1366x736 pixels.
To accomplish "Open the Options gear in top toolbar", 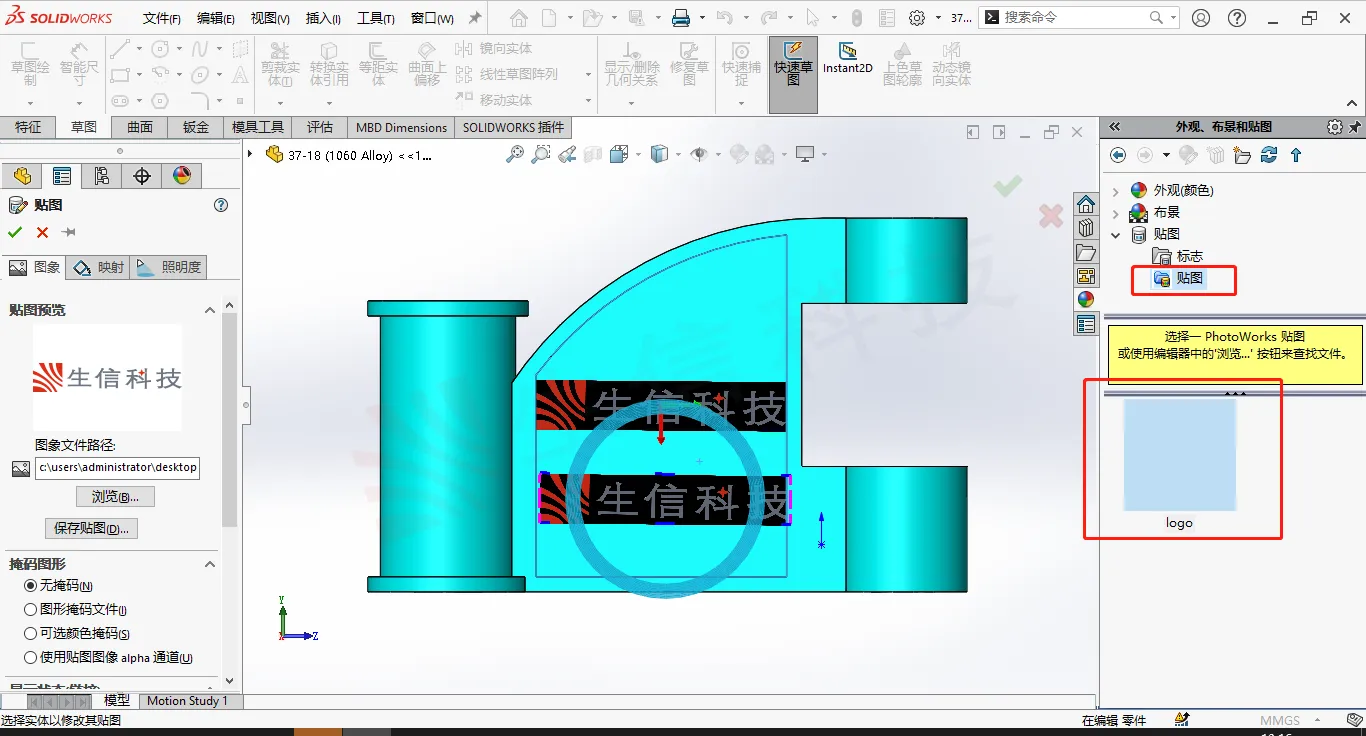I will (x=917, y=18).
